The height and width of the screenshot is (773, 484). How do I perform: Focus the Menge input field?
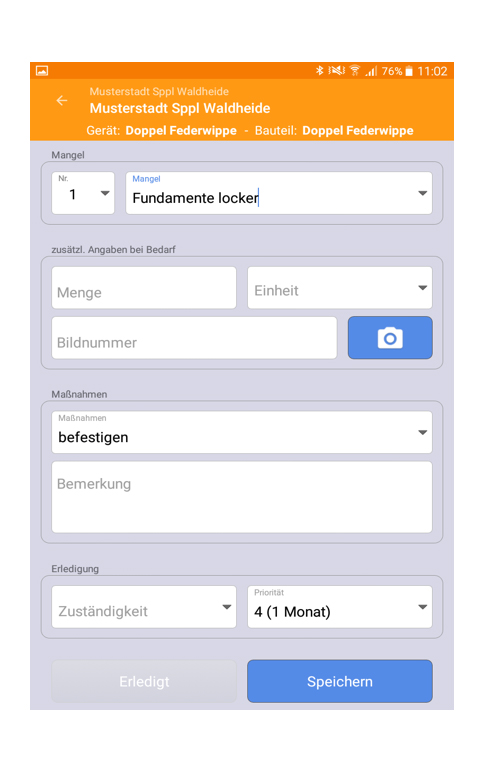click(x=144, y=288)
